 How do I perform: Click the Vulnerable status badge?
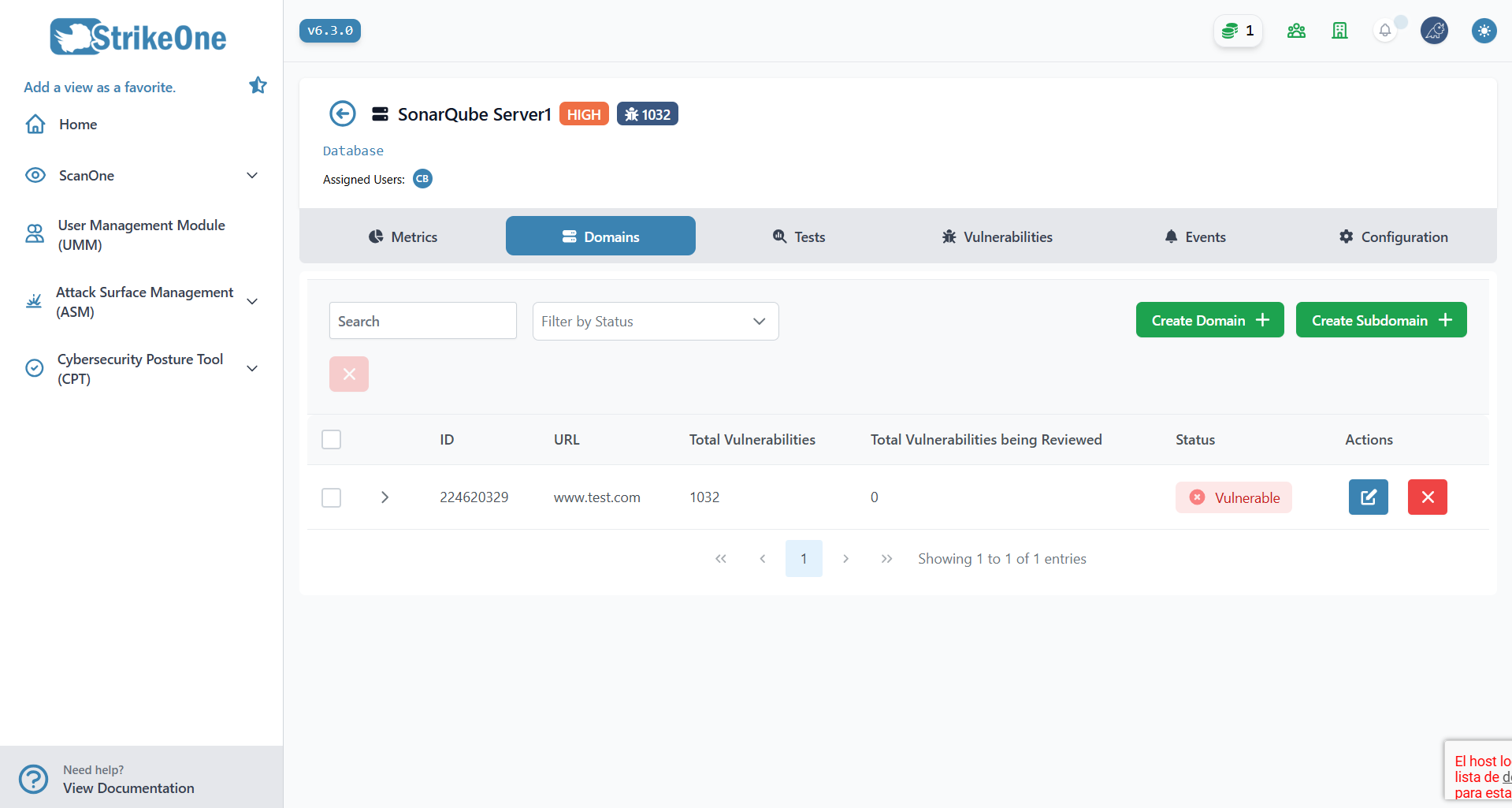coord(1233,497)
